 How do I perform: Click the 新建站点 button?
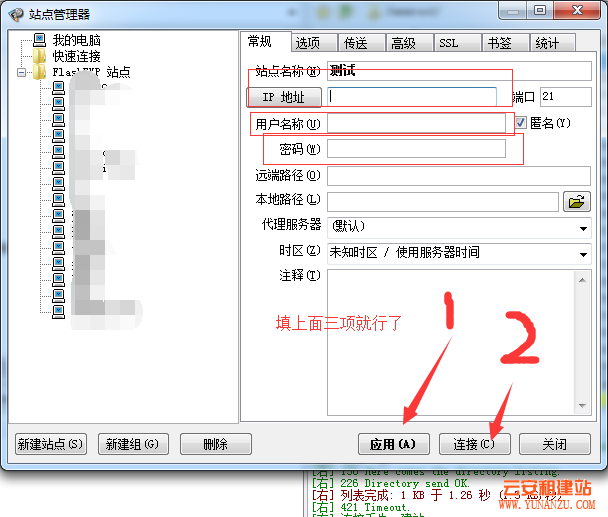[51, 444]
